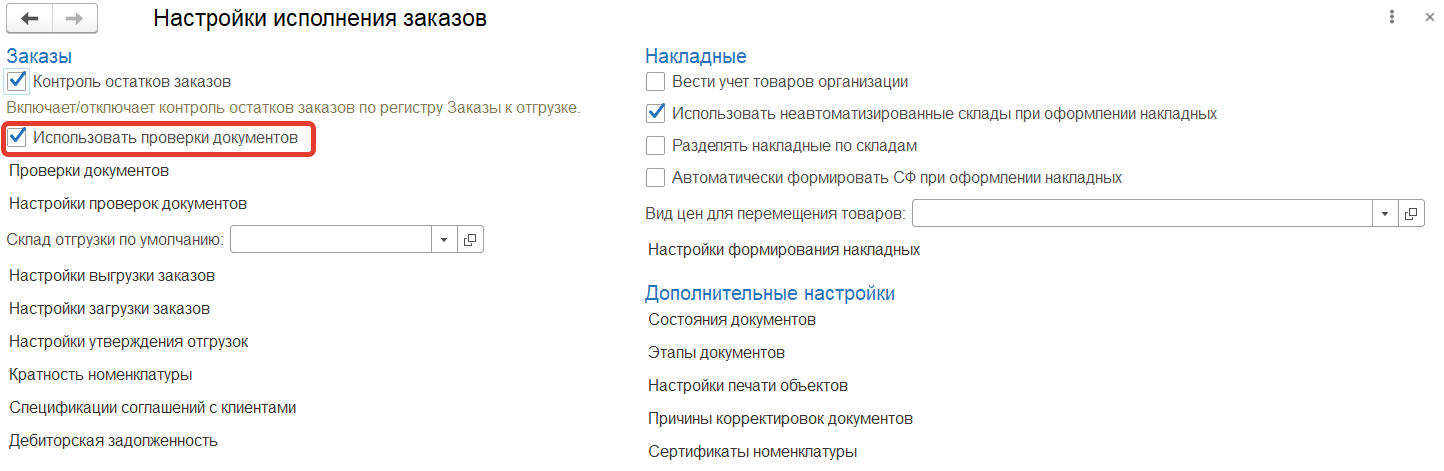Click the Склад отгрузки по умолчанию input field
The width and height of the screenshot is (1444, 471).
tap(331, 240)
